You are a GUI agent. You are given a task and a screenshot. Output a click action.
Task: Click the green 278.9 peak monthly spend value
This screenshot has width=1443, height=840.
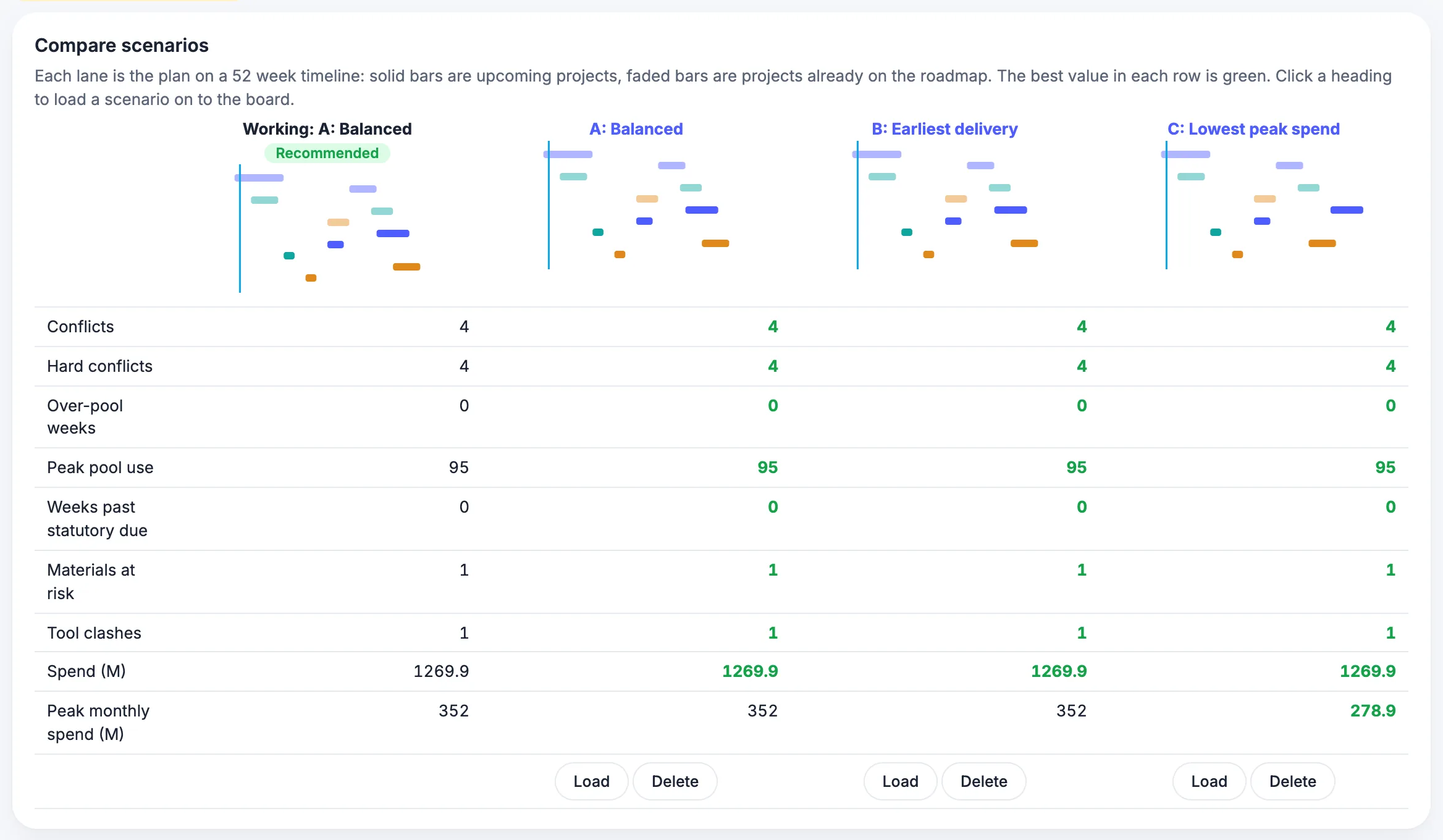click(x=1373, y=711)
